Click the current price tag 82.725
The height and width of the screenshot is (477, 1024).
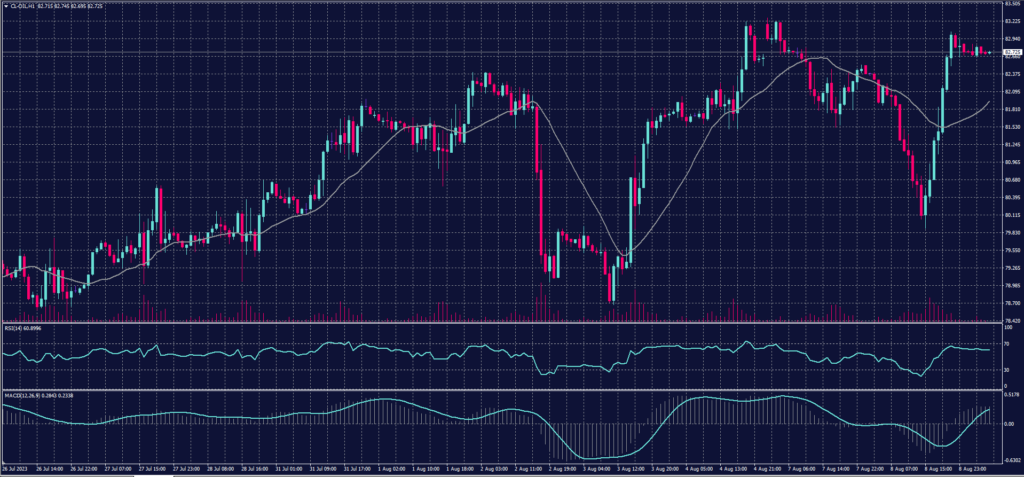click(1010, 52)
